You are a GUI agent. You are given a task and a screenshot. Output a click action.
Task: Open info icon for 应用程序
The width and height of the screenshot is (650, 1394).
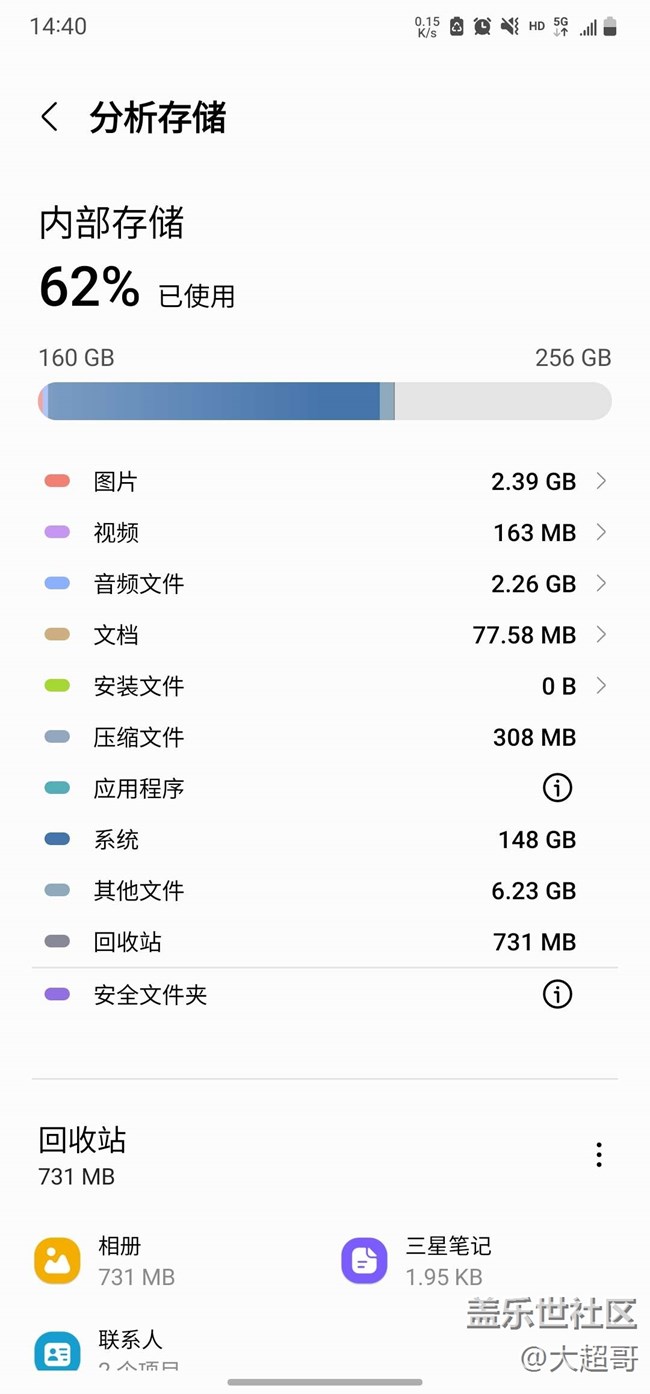coord(557,788)
